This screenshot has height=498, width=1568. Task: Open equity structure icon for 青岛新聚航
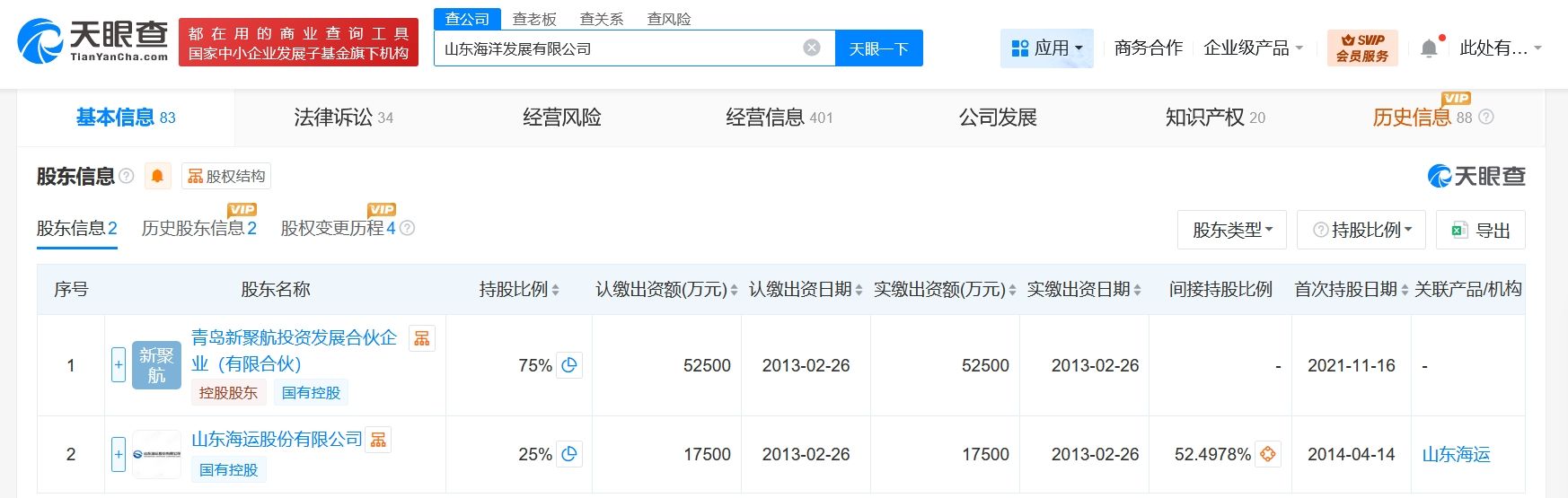pyautogui.click(x=422, y=338)
